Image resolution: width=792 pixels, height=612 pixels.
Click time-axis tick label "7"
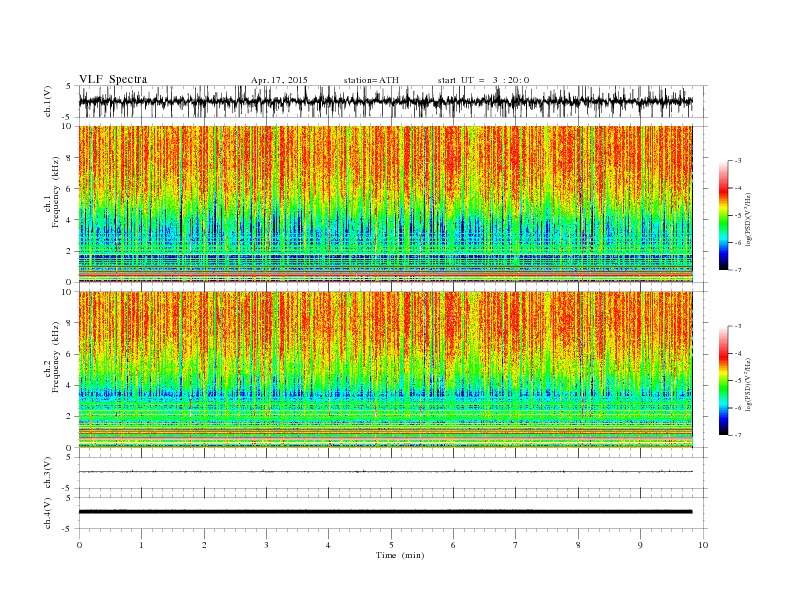516,545
